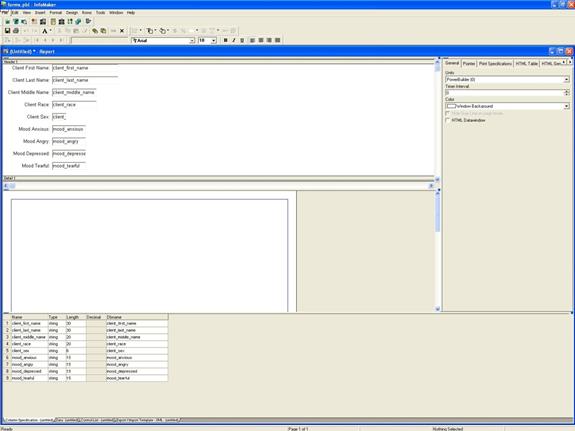Screen dimensions: 575x431
Task: Click the Type column header
Action: click(56, 317)
